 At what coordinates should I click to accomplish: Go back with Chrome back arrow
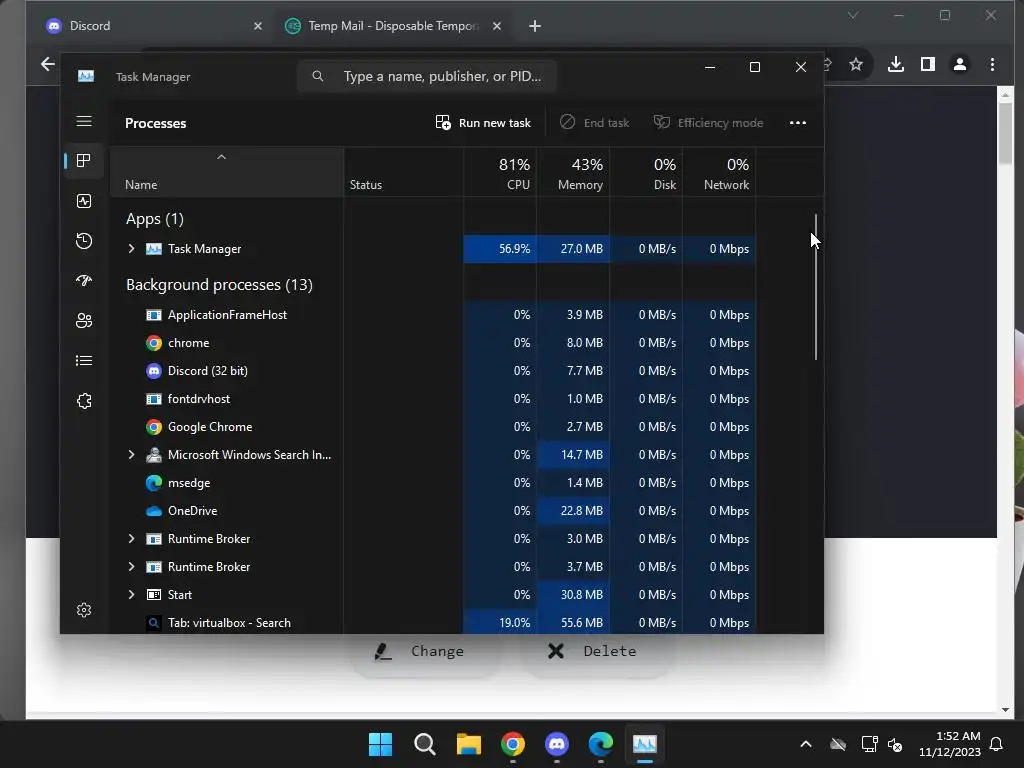48,64
